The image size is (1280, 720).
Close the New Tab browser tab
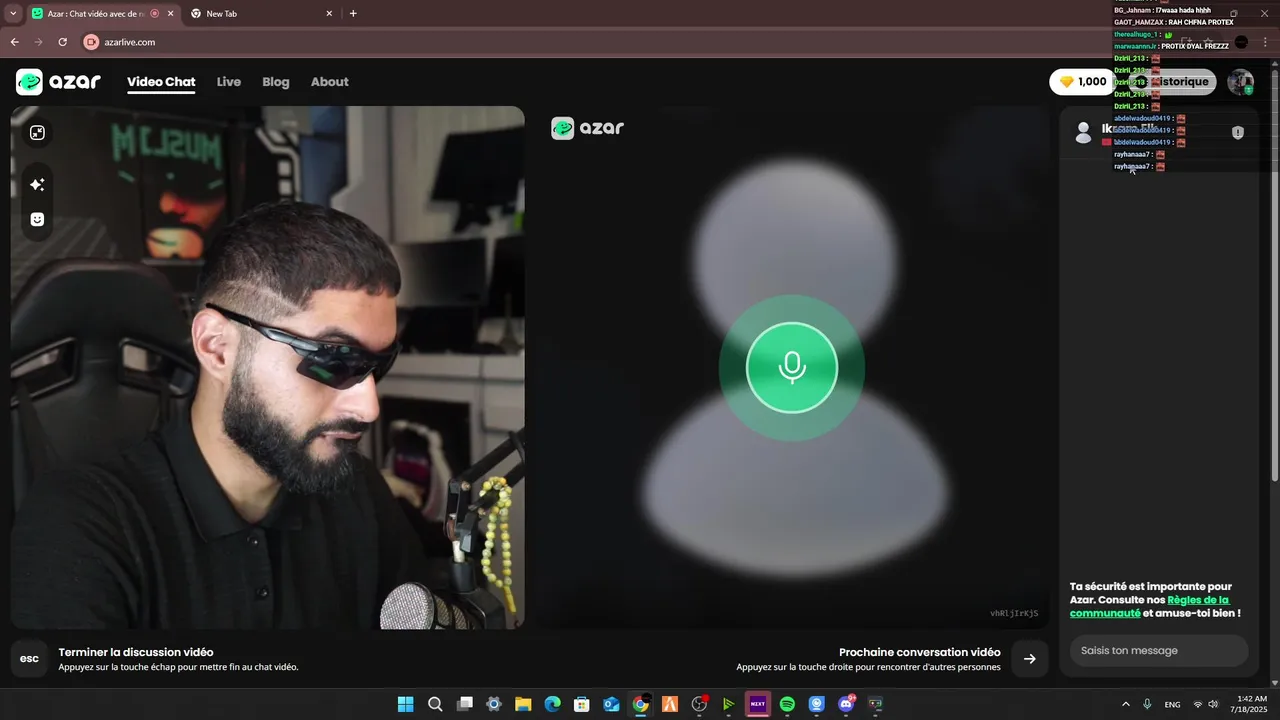[x=329, y=14]
